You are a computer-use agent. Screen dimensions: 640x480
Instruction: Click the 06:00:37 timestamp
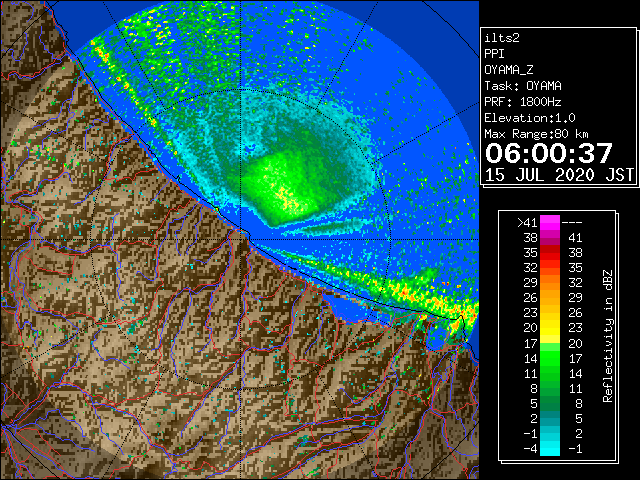(549, 153)
